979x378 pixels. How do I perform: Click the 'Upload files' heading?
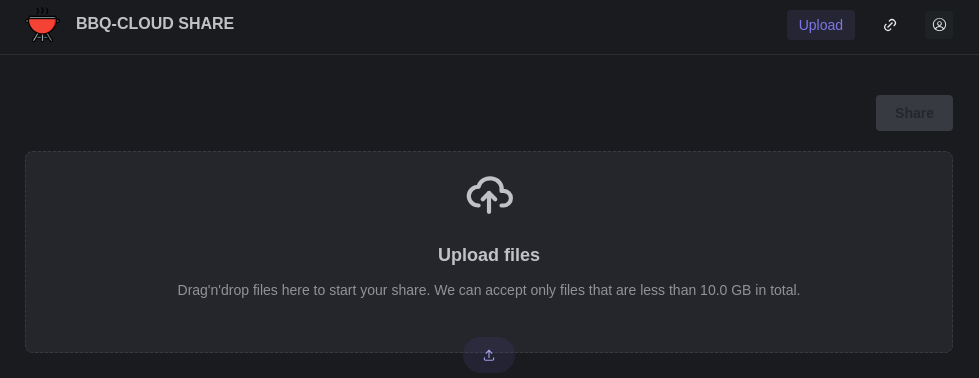489,255
